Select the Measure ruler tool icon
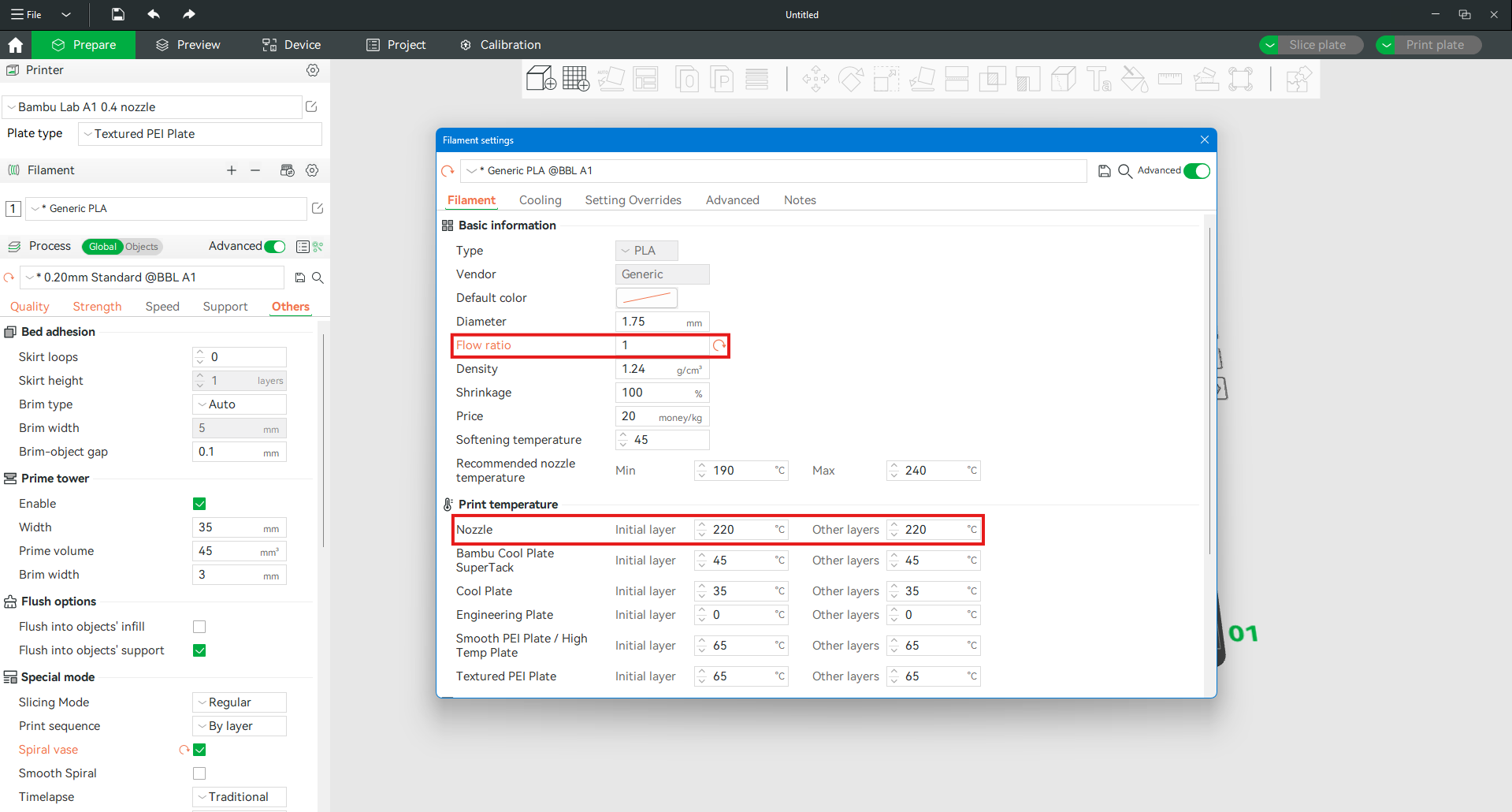1512x812 pixels. point(1170,79)
